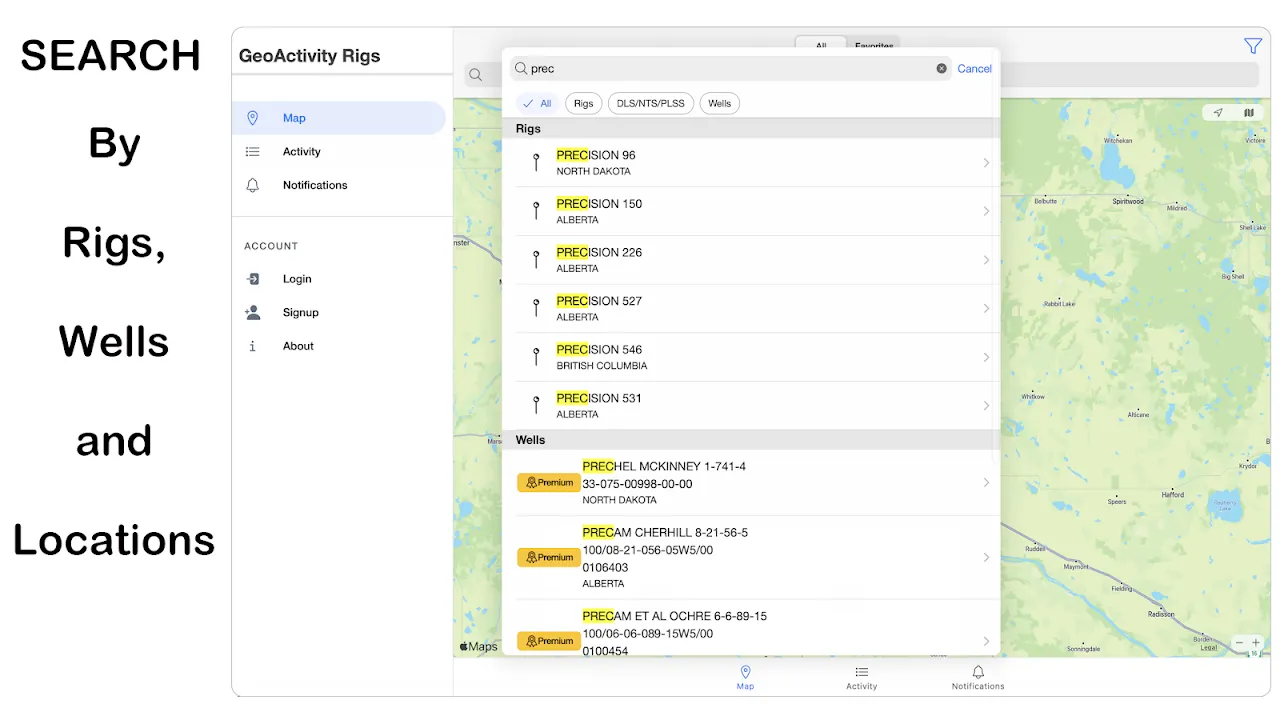Select the All filter chip

(537, 103)
